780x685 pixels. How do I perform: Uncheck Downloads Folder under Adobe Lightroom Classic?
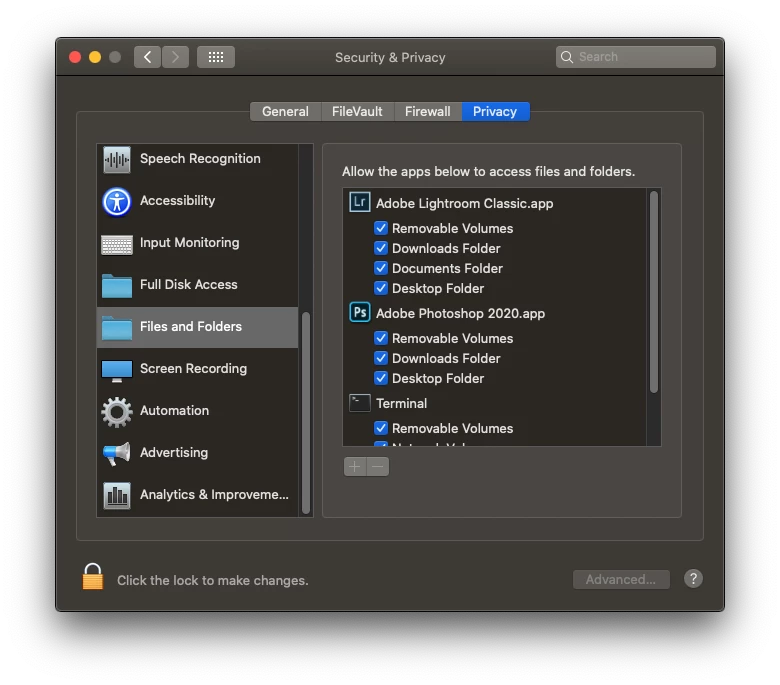381,248
